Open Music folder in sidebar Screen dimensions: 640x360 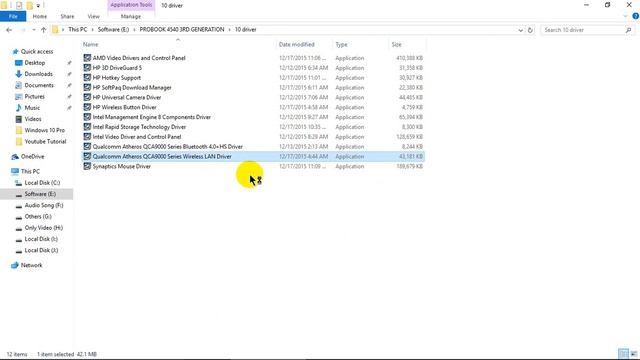(x=32, y=108)
